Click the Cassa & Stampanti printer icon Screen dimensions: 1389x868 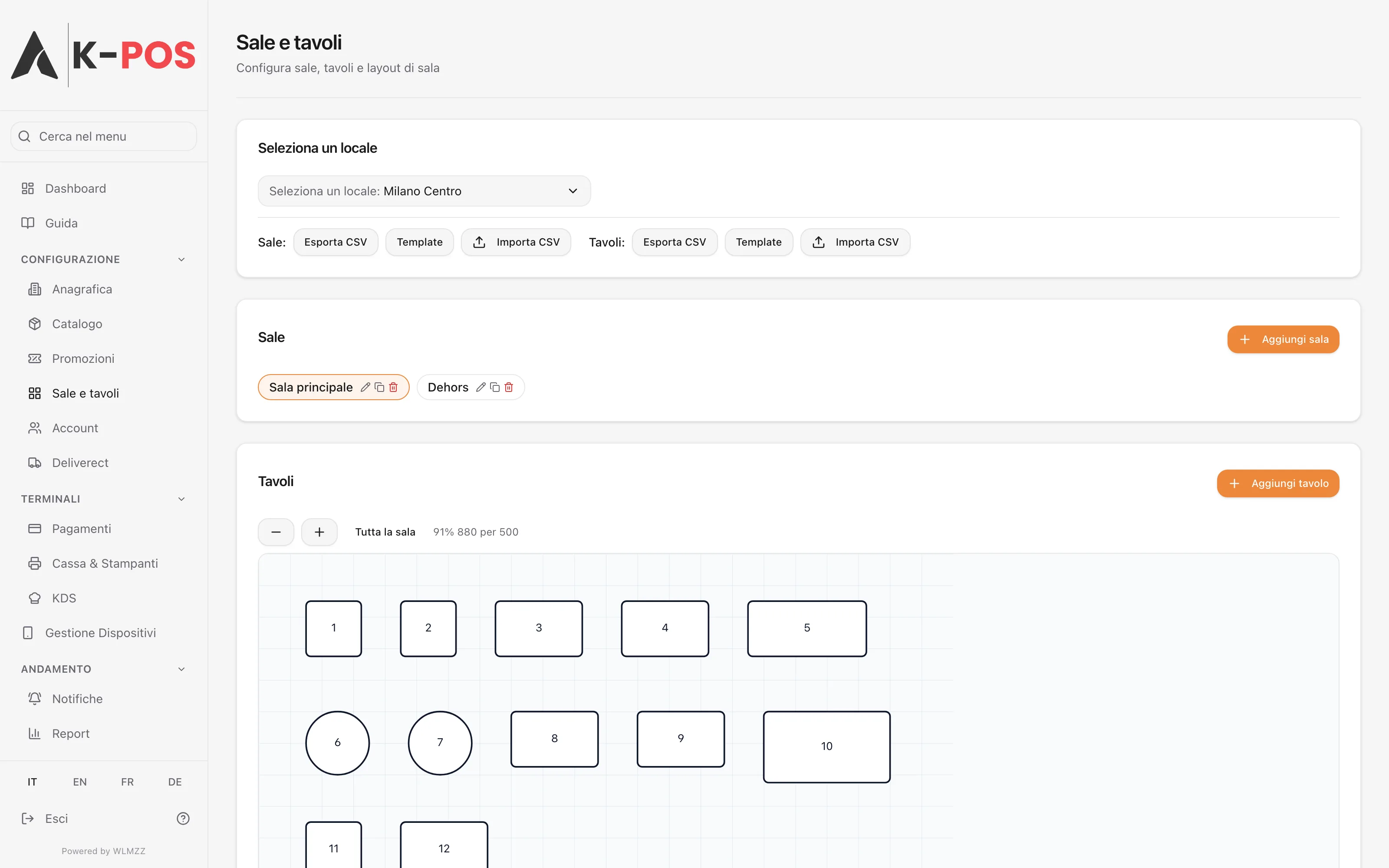34,564
